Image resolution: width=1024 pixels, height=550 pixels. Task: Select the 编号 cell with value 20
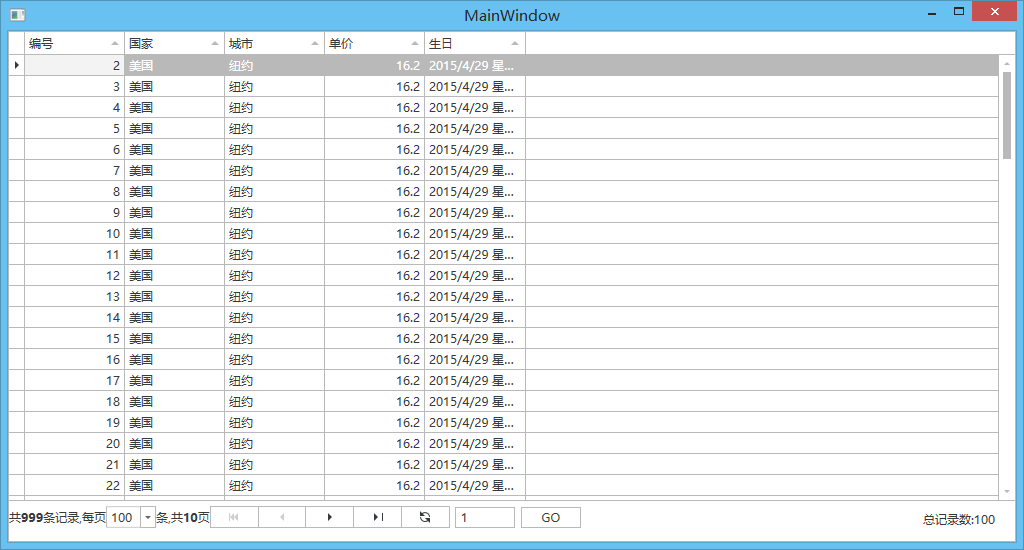click(74, 444)
